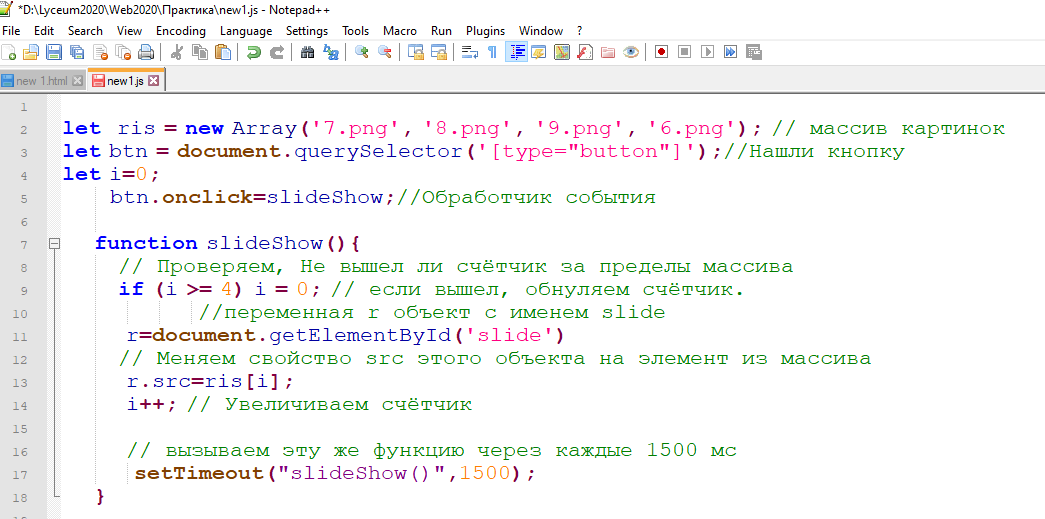1045x519 pixels.
Task: Start macro recording with red record icon
Action: pos(661,52)
